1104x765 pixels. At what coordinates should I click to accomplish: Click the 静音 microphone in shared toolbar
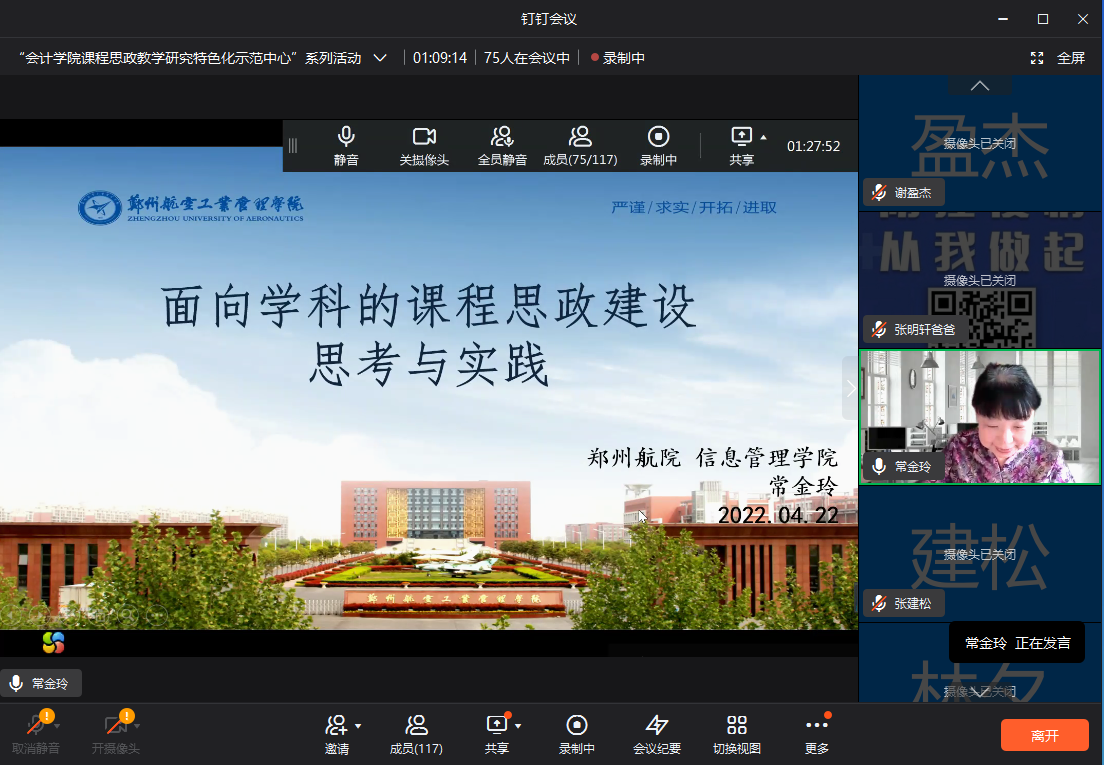pos(346,137)
